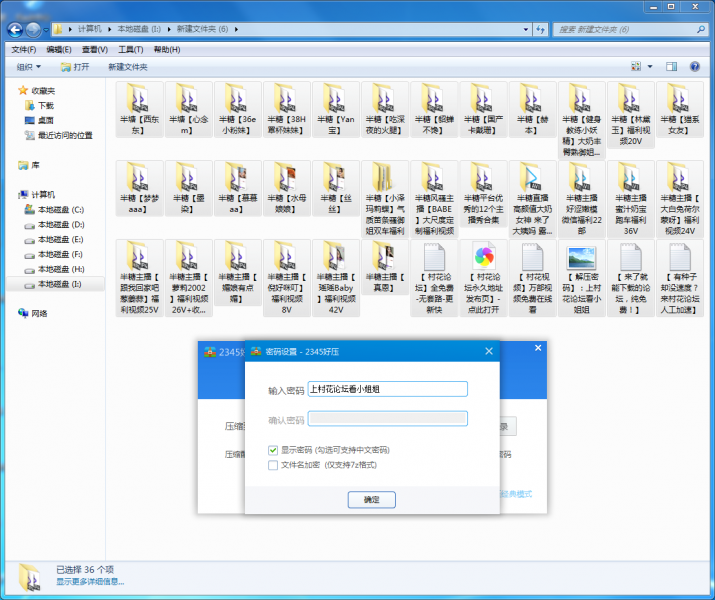The image size is (715, 600).
Task: Open the view options dropdown arrow
Action: coord(649,67)
